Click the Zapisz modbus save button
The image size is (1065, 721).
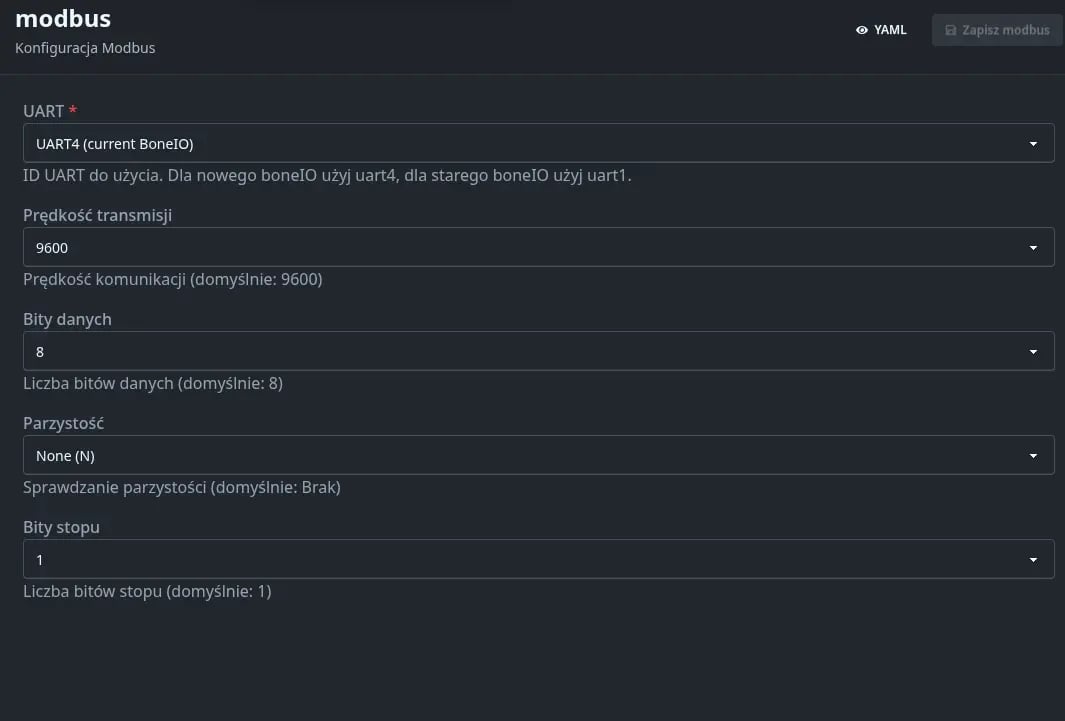996,30
